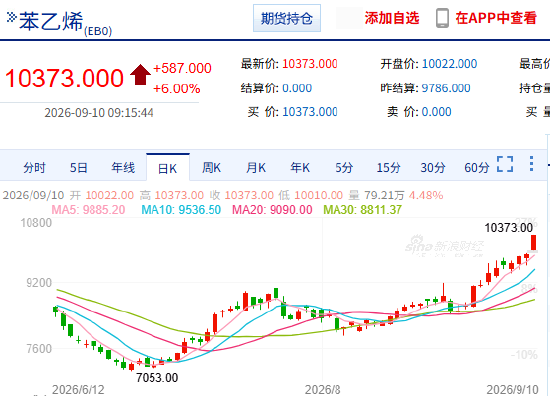
Task: Click the red up-arrow price indicator
Action: 140,74
